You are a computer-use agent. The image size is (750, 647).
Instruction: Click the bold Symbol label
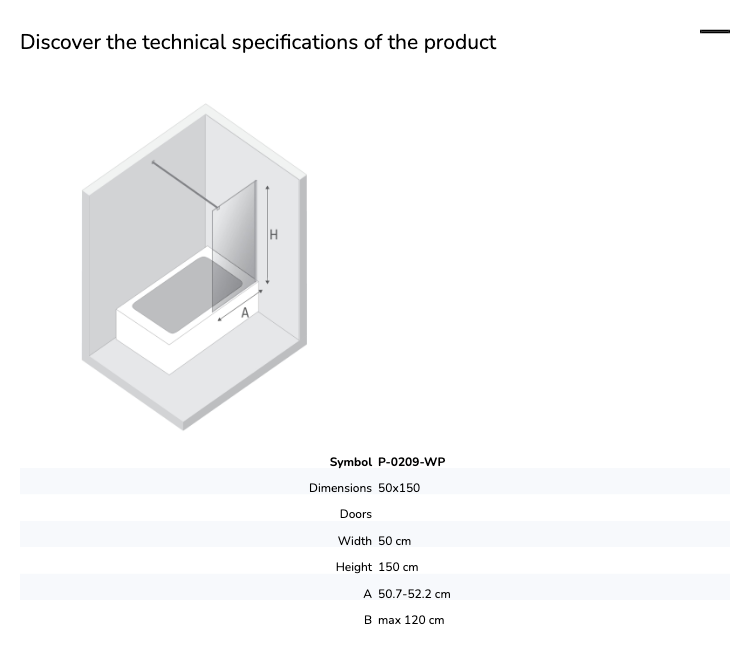click(350, 462)
